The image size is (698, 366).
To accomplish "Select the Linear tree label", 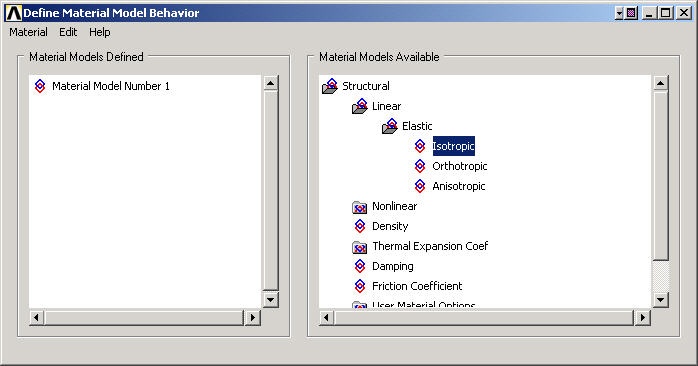I will [x=386, y=106].
